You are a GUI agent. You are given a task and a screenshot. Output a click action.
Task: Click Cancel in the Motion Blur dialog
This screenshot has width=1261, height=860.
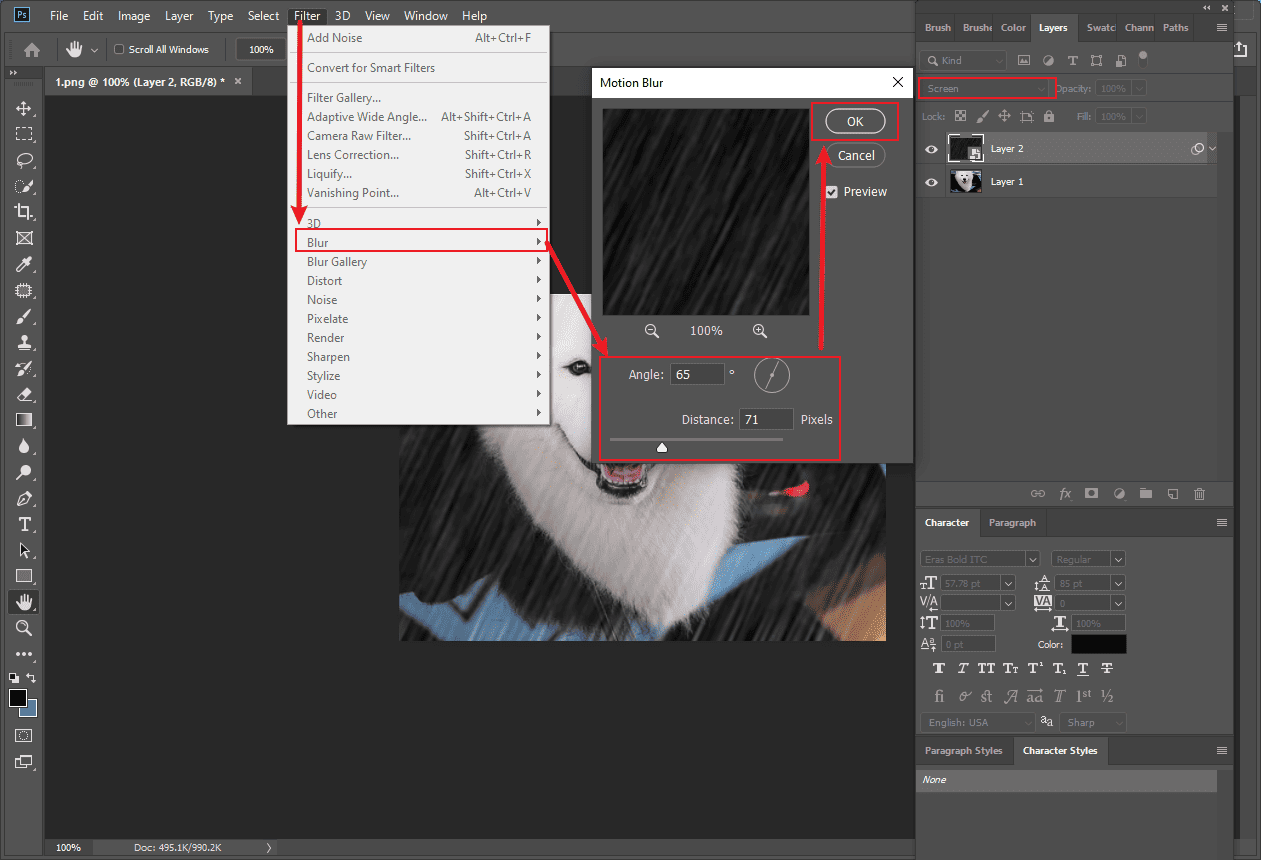point(855,155)
